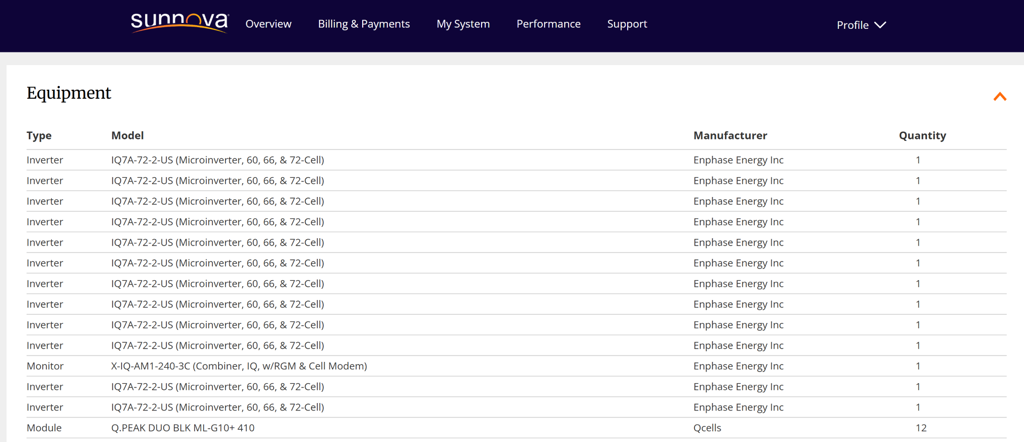This screenshot has width=1024, height=442.
Task: Select the quantity value 12
Action: click(x=920, y=428)
